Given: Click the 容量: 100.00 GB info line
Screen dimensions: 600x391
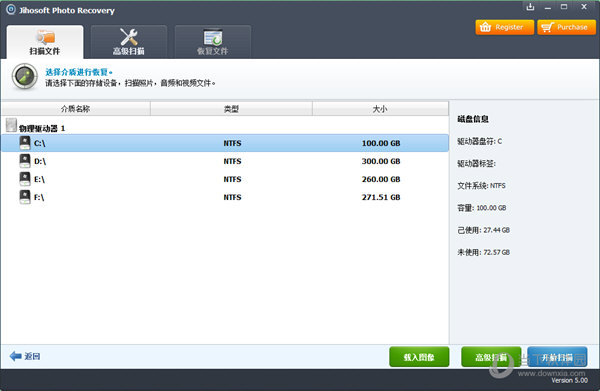Looking at the screenshot, I should click(x=482, y=208).
